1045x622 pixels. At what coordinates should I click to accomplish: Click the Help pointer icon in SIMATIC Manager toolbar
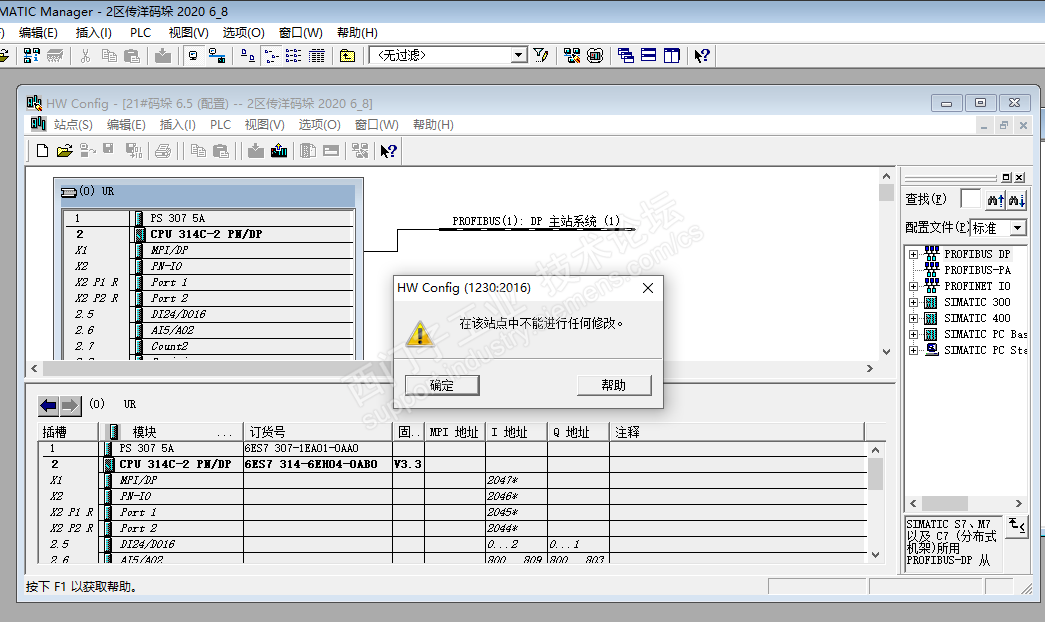(702, 55)
